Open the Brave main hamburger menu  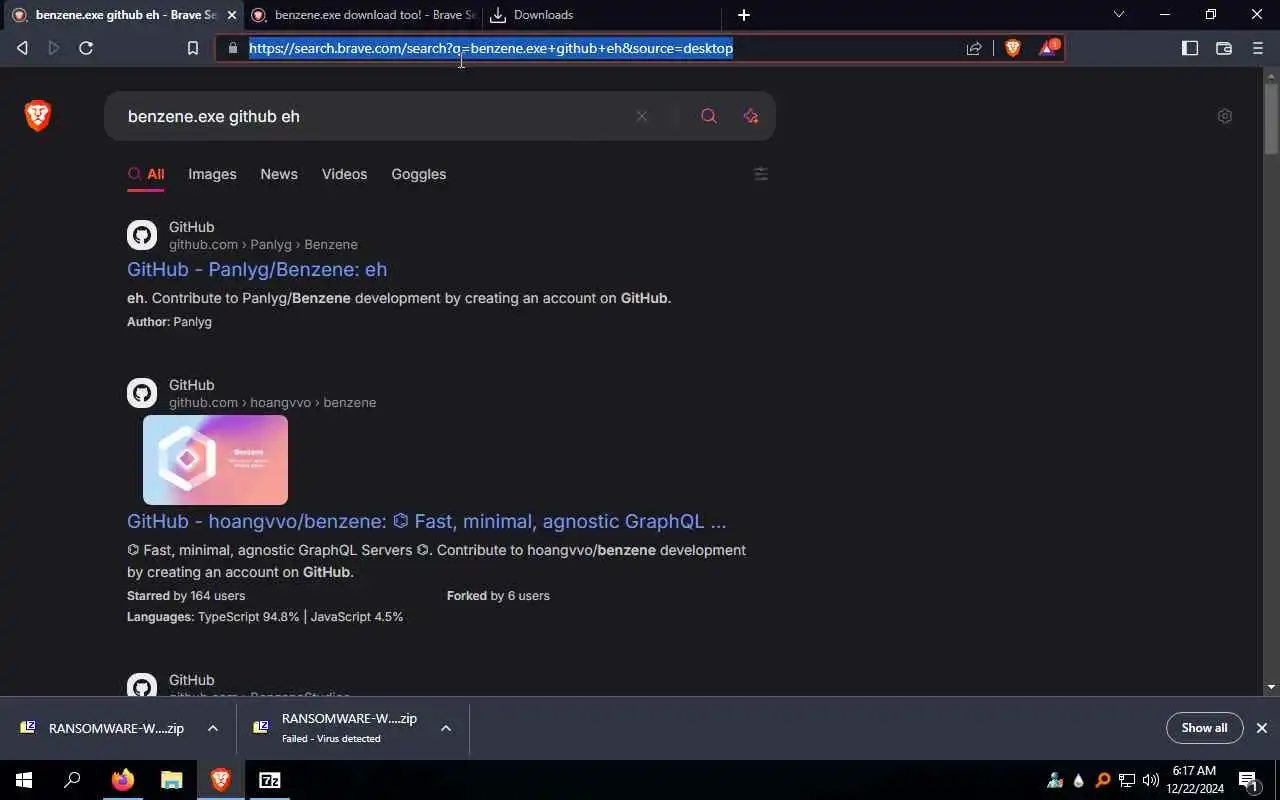coord(1258,48)
